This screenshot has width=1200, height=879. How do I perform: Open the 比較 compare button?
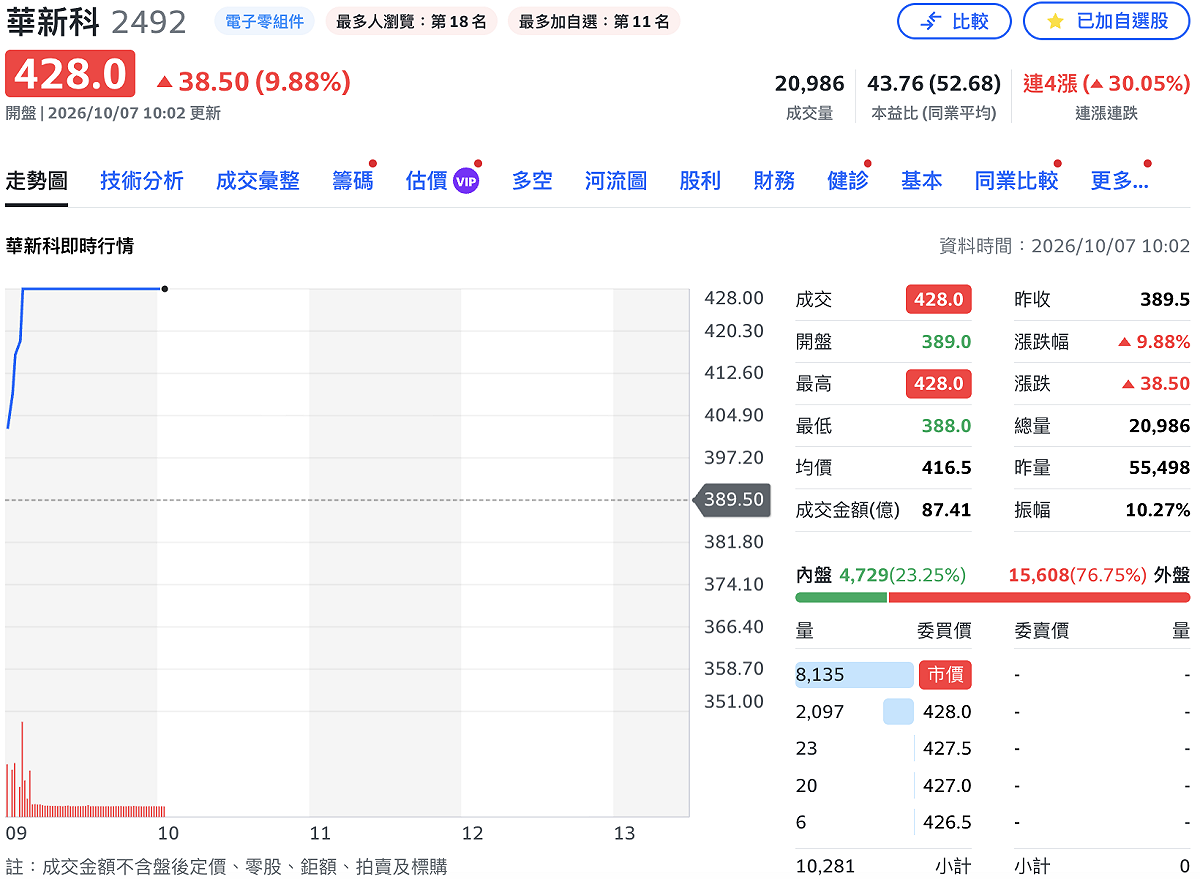coord(954,21)
